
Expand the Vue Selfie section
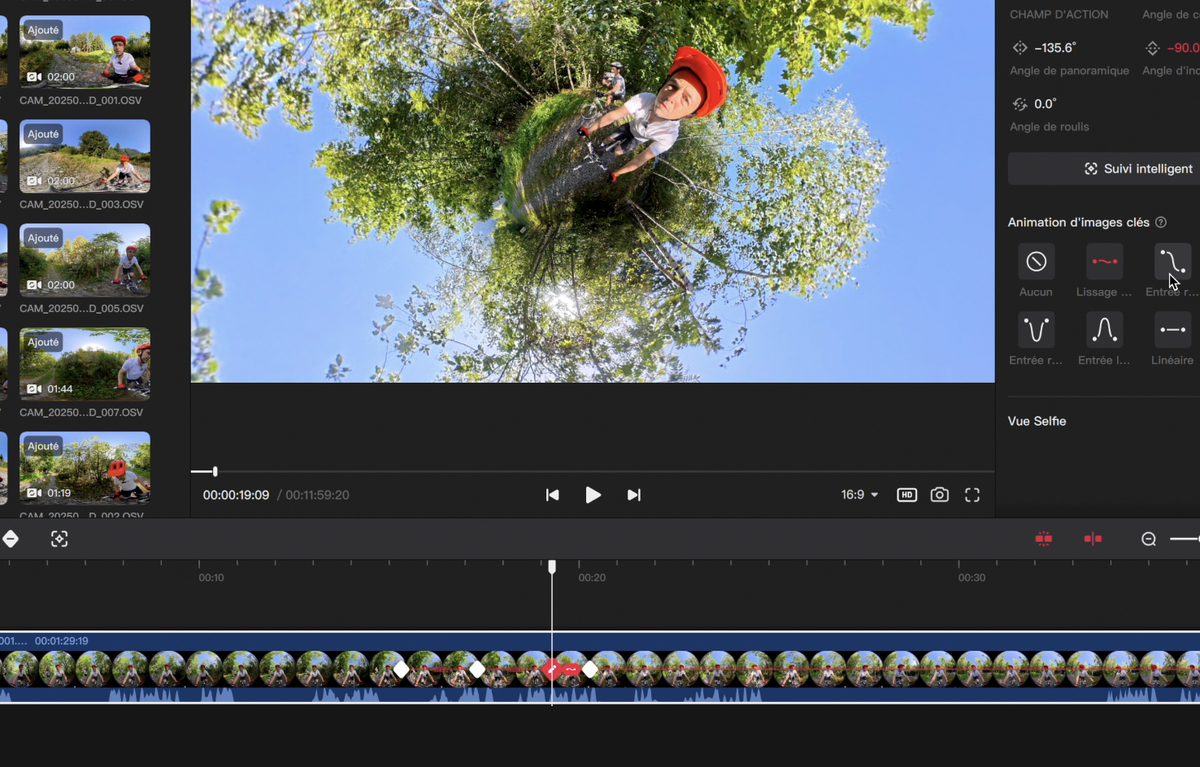pyautogui.click(x=1037, y=421)
